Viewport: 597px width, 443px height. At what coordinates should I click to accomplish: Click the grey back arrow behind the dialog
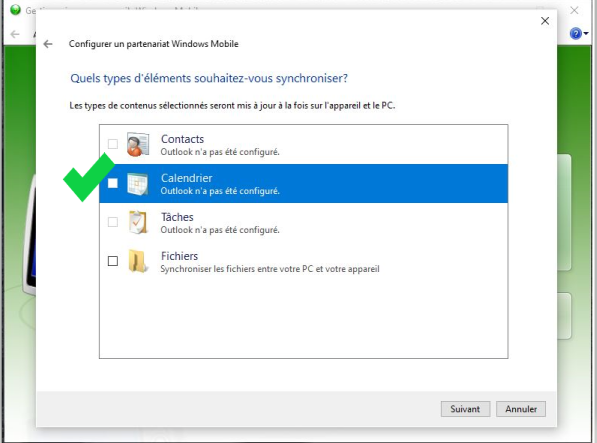click(15, 34)
